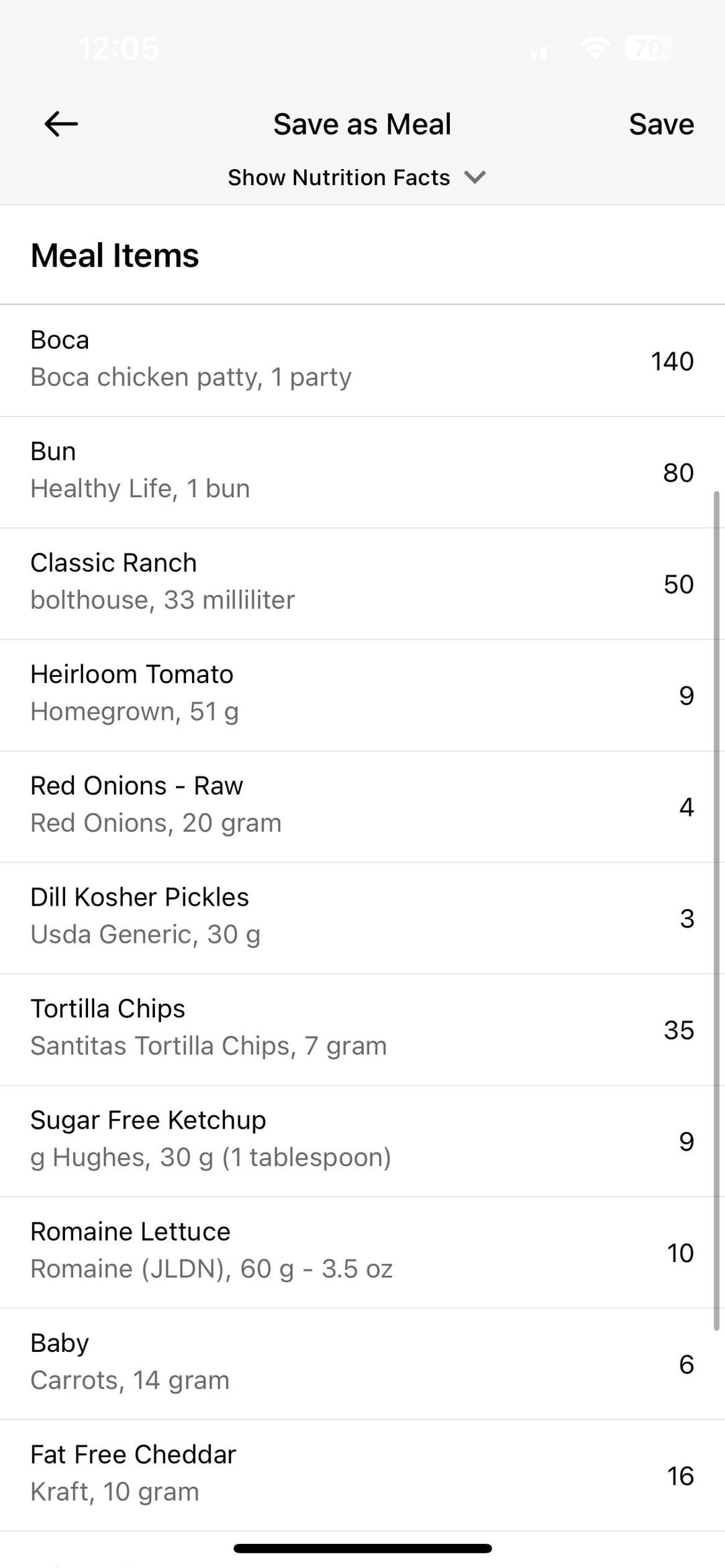Tap the Wi-Fi icon in status bar
The width and height of the screenshot is (725, 1568).
point(595,48)
